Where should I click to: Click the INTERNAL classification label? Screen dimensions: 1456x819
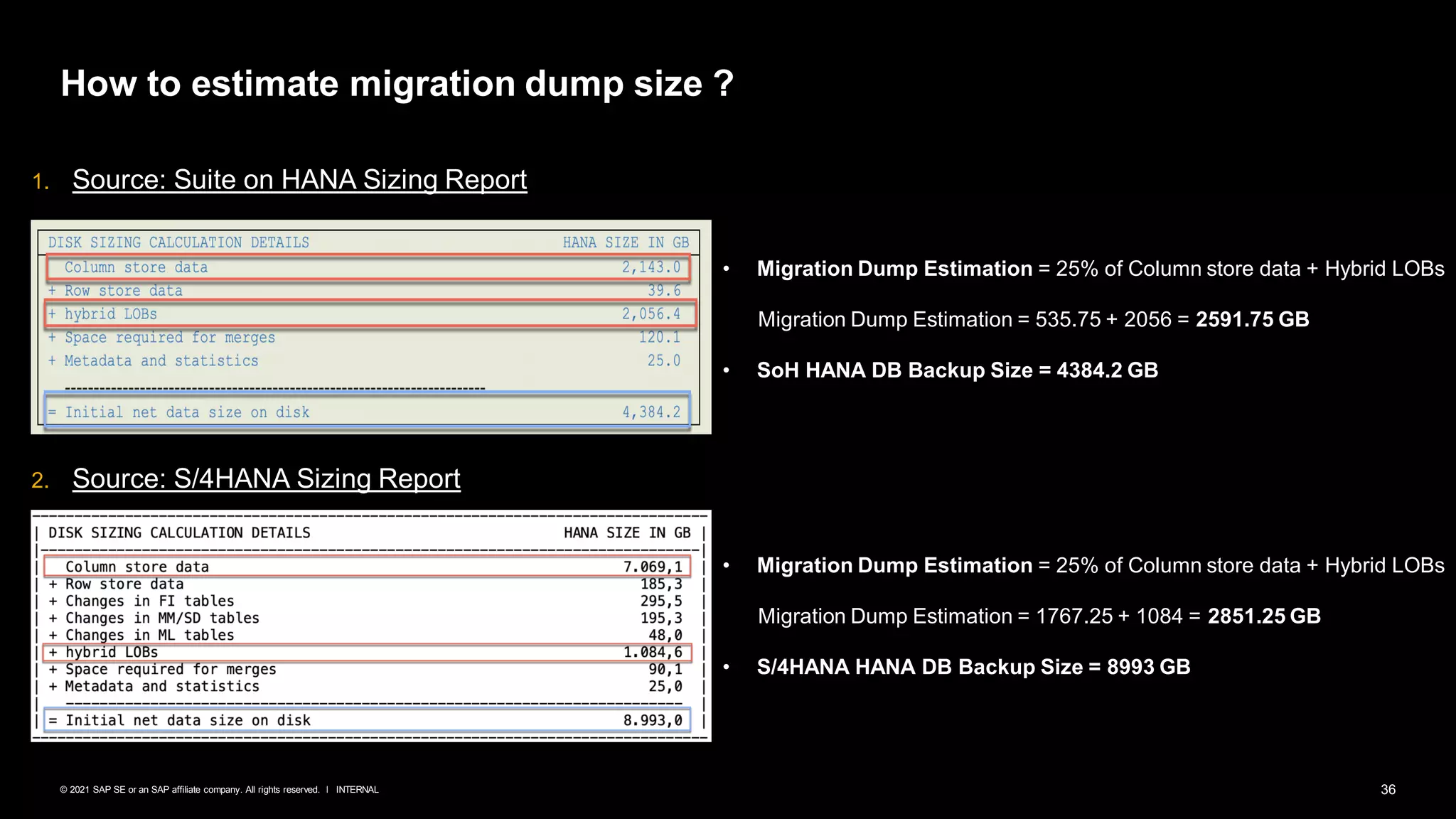pyautogui.click(x=357, y=790)
